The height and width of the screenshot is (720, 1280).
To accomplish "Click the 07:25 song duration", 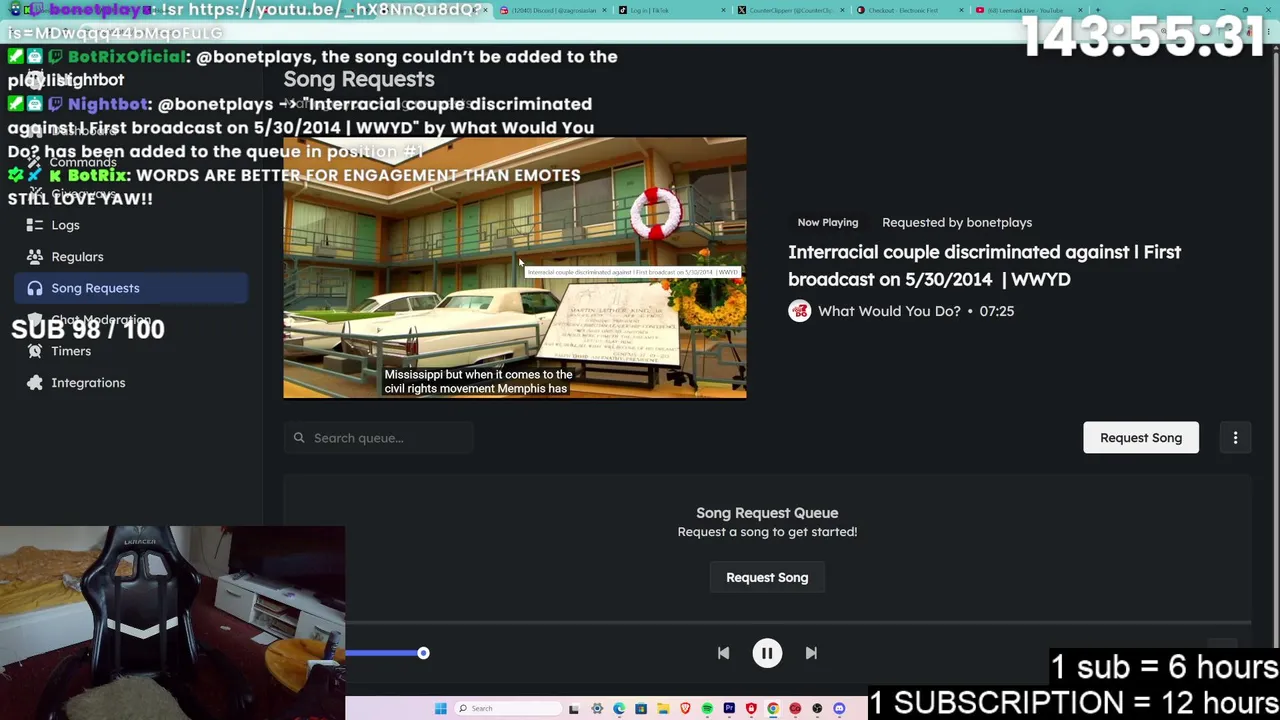I will [x=997, y=311].
